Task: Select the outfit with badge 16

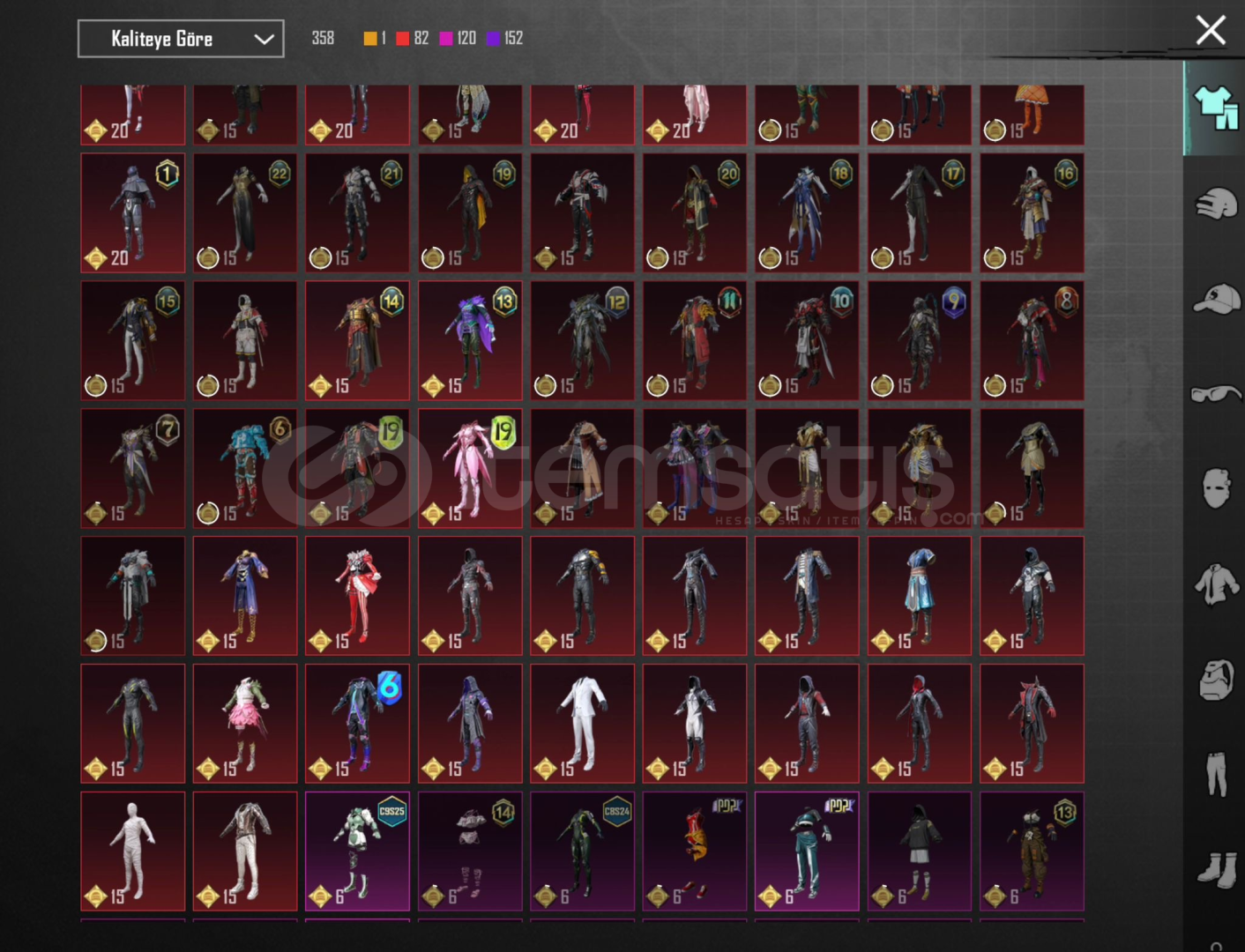Action: coord(1032,212)
